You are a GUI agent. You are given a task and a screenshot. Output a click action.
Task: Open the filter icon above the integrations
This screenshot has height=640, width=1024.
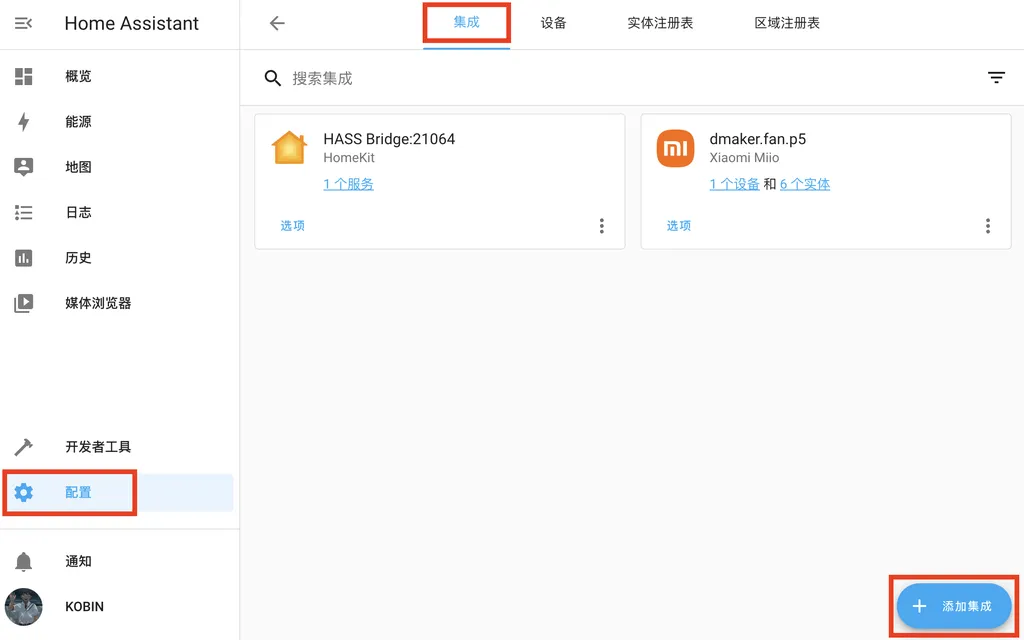tap(996, 77)
